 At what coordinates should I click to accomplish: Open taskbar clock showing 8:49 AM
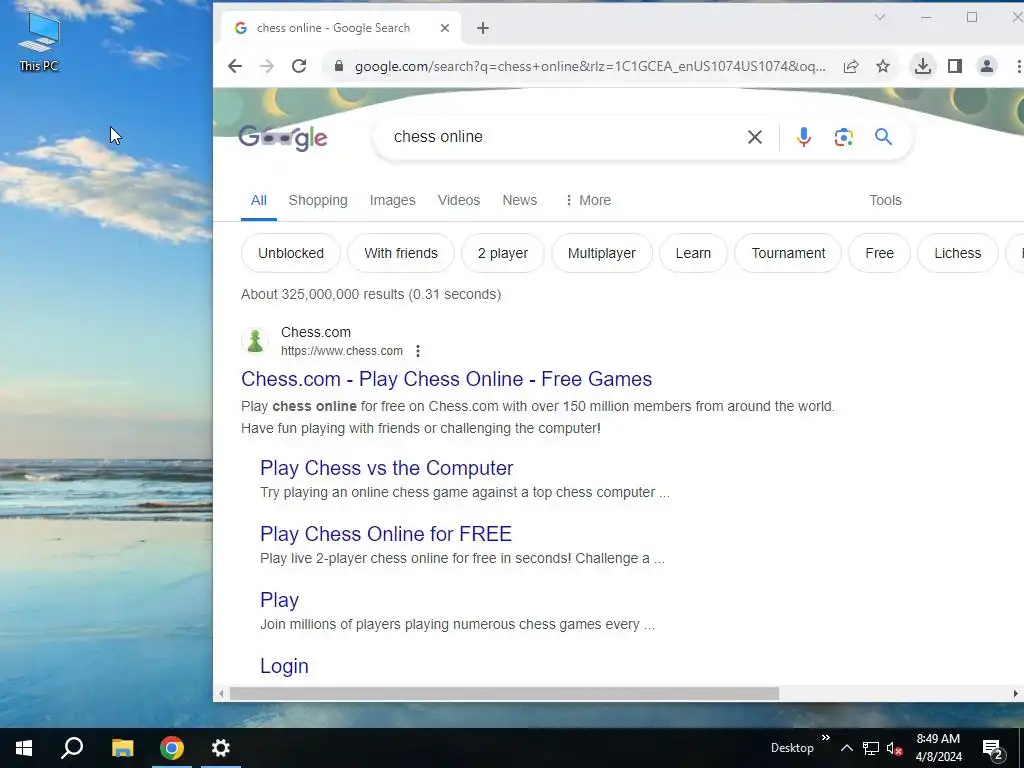coord(938,748)
